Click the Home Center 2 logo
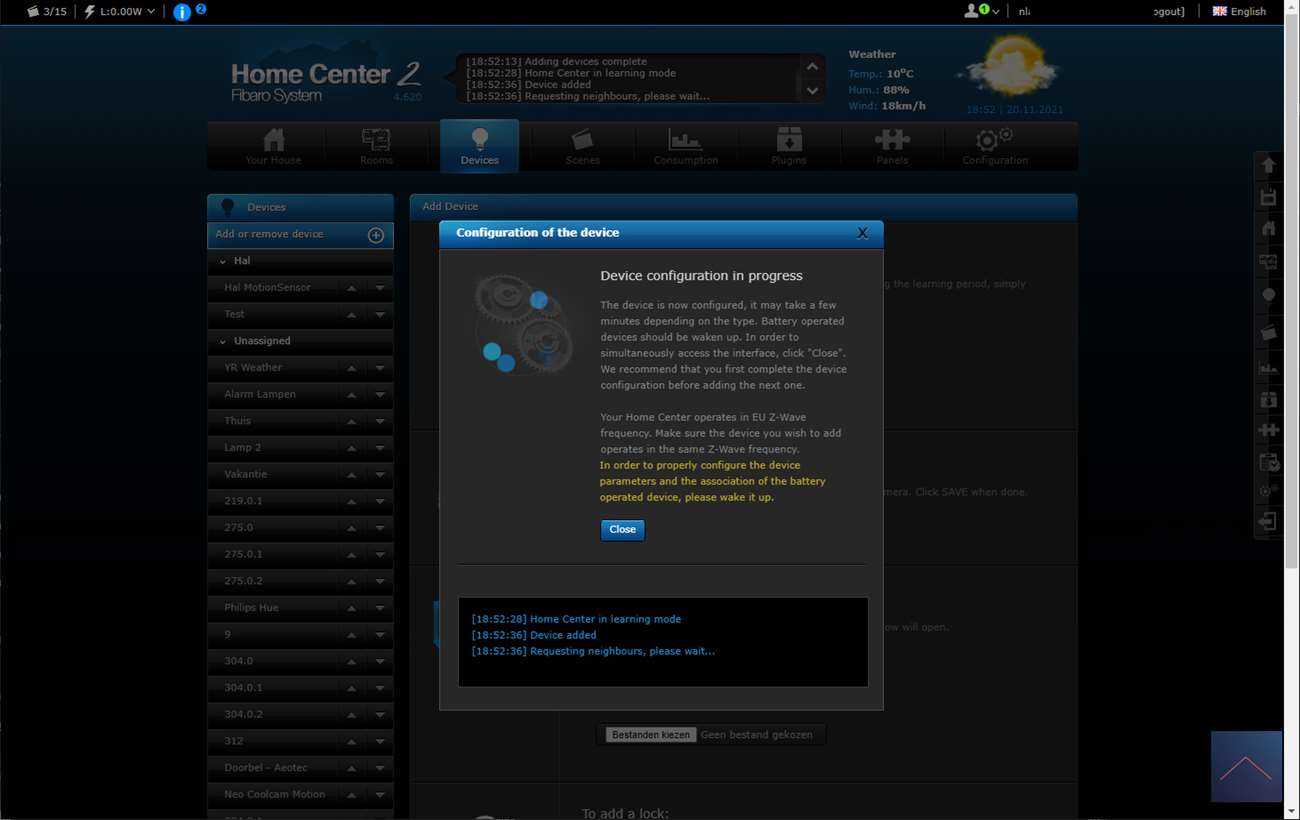 point(325,82)
